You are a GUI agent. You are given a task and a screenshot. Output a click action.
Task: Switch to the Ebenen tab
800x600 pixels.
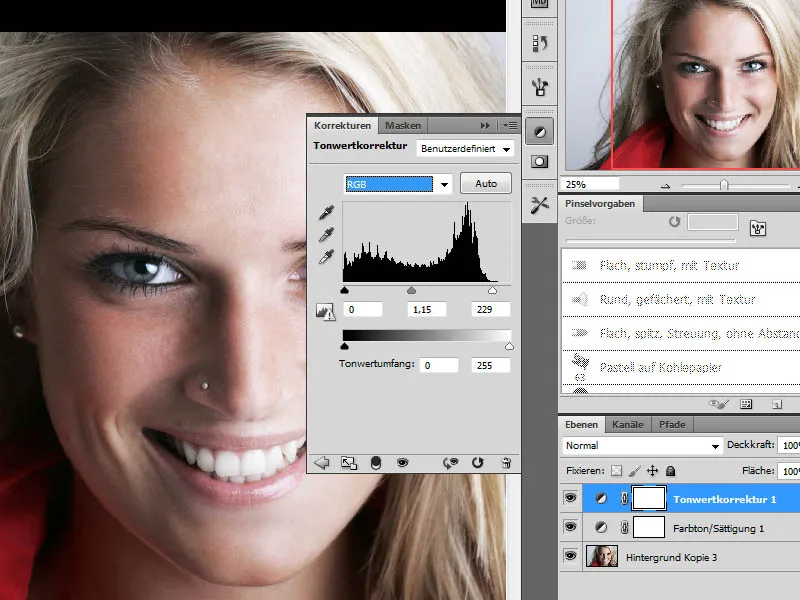click(x=581, y=424)
